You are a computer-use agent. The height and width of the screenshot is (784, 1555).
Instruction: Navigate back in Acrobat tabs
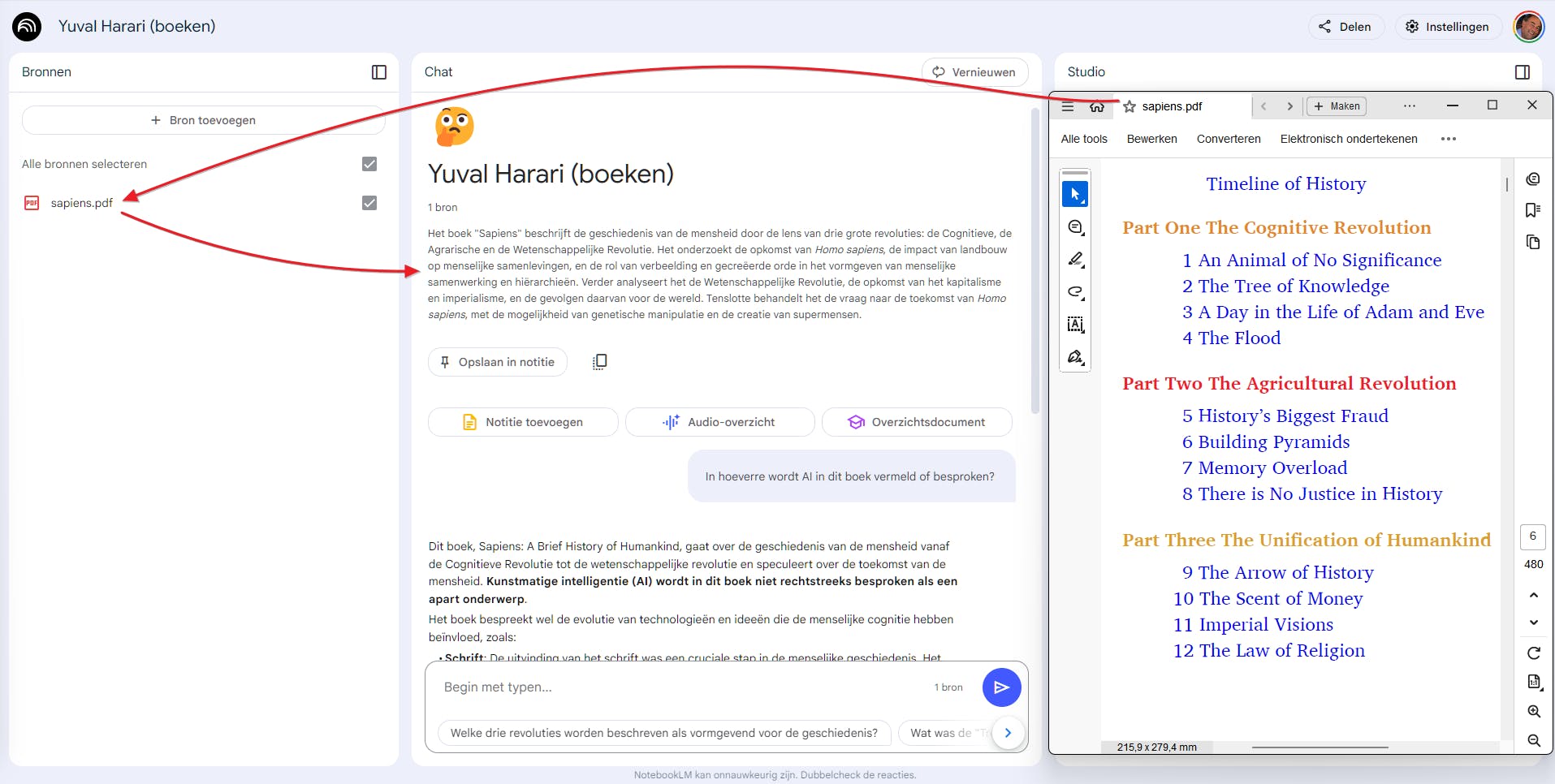[x=1263, y=106]
